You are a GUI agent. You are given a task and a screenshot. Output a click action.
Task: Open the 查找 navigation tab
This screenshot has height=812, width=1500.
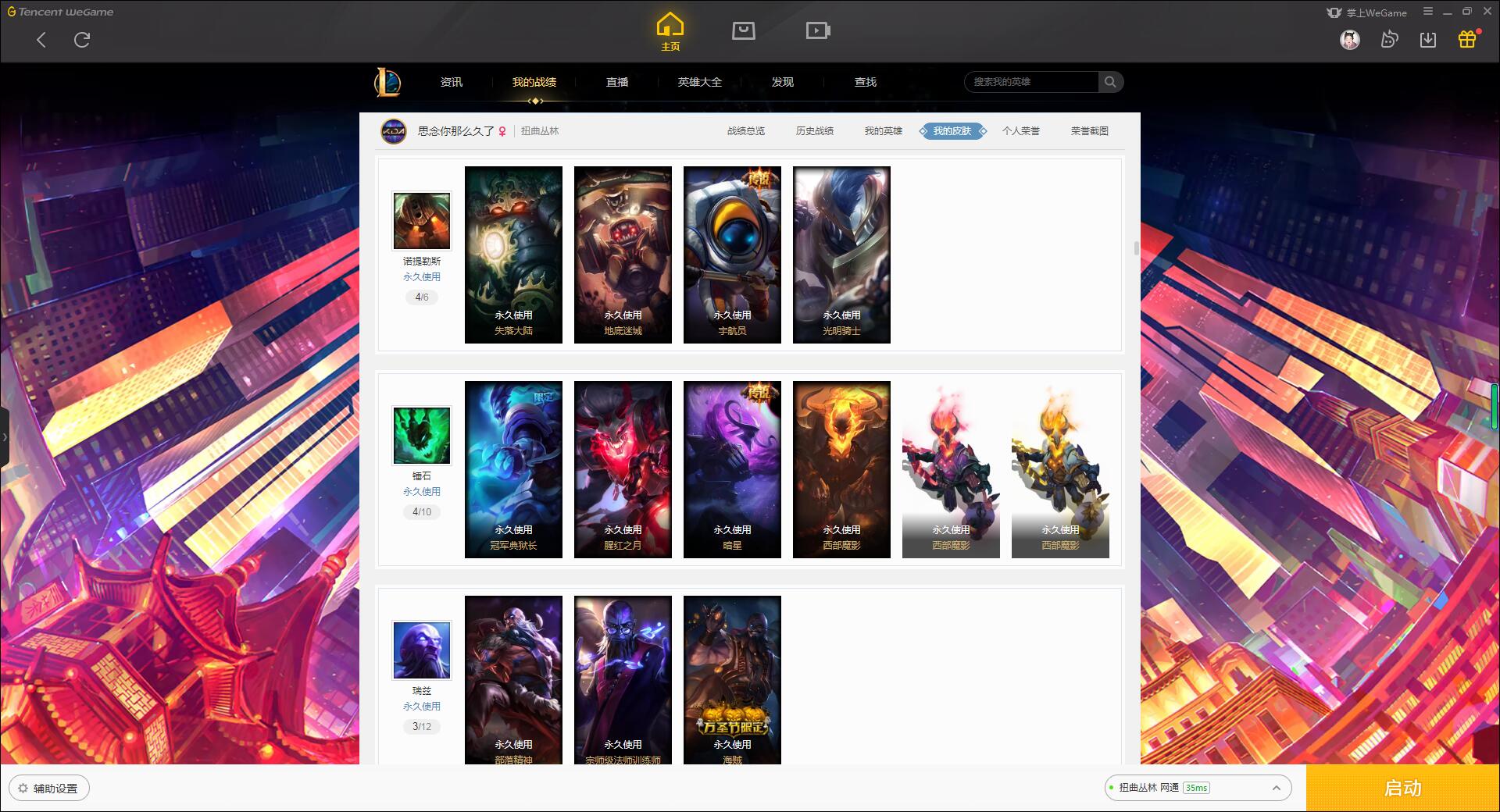(x=866, y=82)
